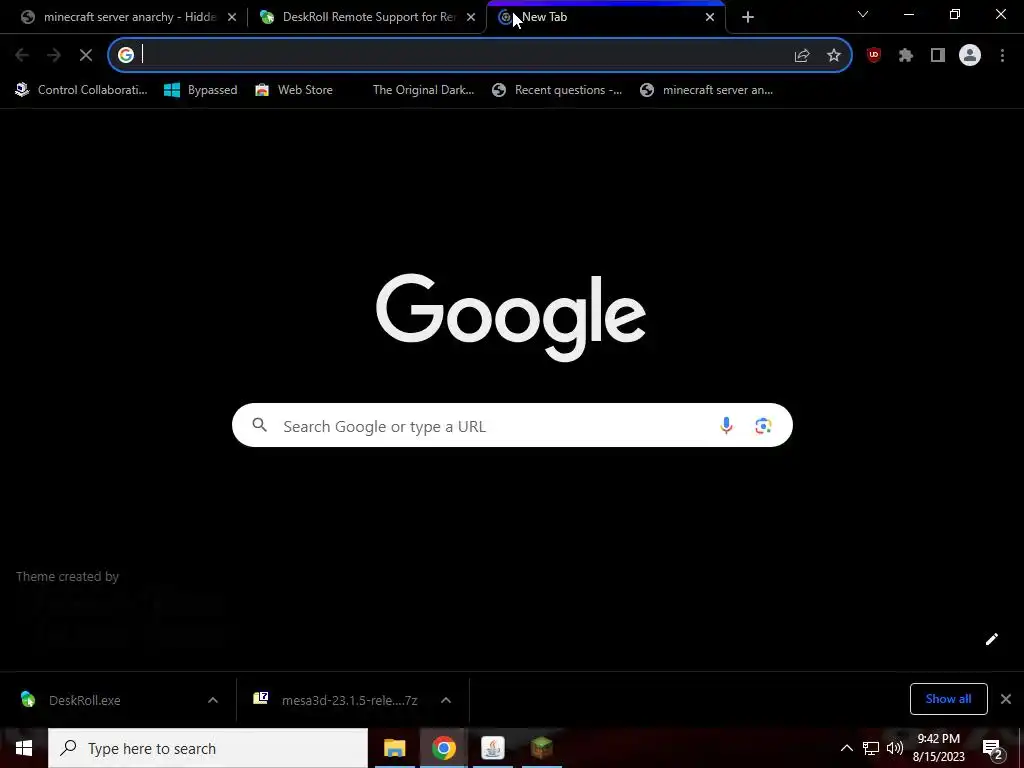Screen dimensions: 1024x768
Task: Stop loading the page with the X button
Action: tap(86, 56)
